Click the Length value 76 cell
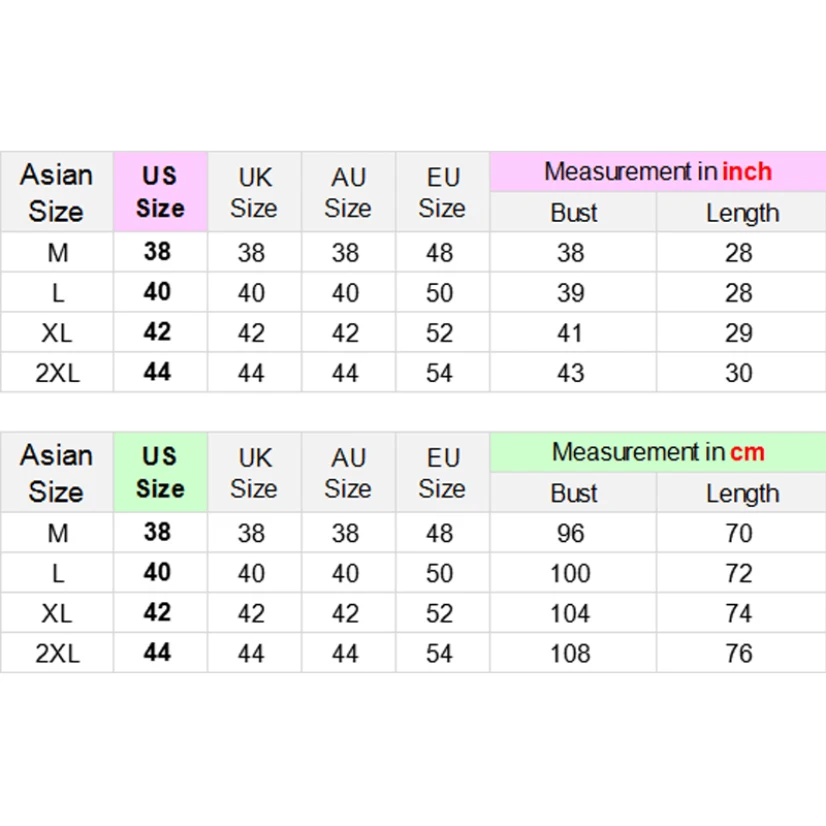 click(x=739, y=653)
